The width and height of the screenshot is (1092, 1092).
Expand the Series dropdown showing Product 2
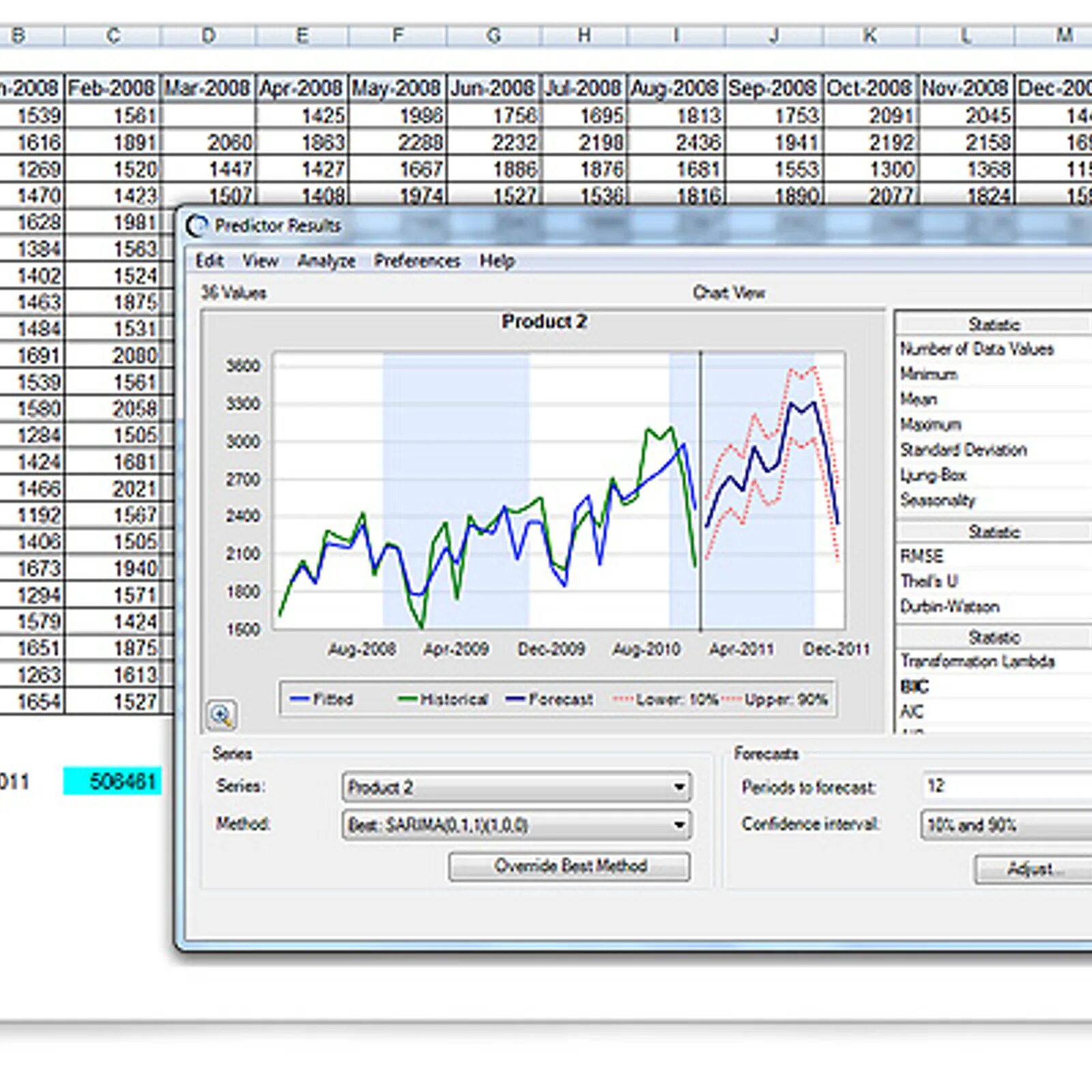(x=517, y=787)
